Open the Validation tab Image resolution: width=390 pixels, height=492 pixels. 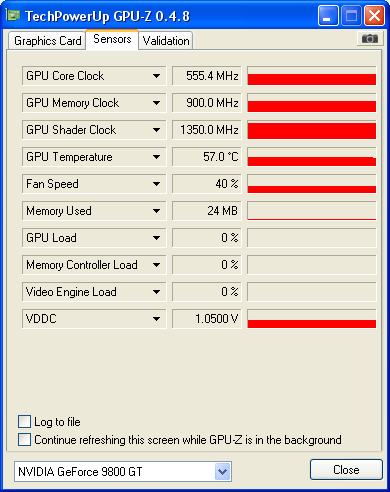[x=166, y=41]
